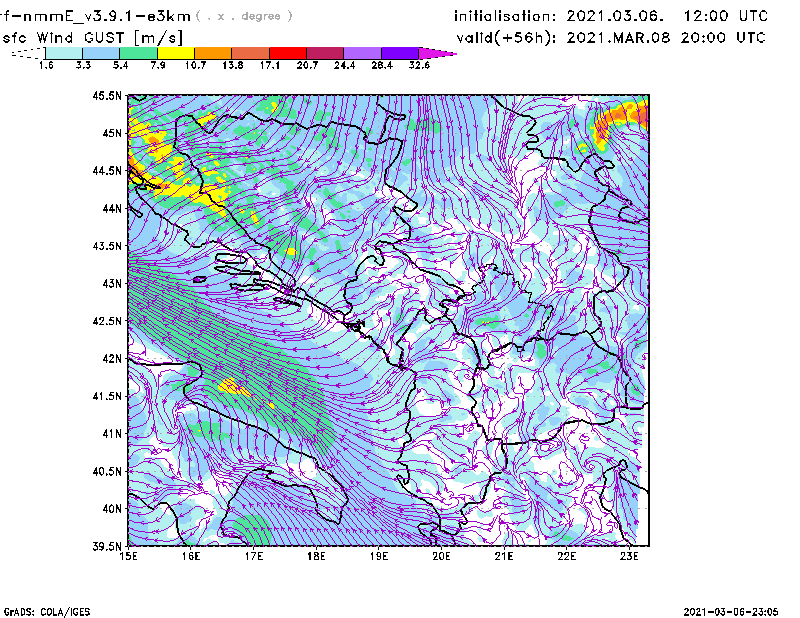Click the 'sfc Wind GUST [m/s]' title
The height and width of the screenshot is (618, 800).
tap(92, 38)
